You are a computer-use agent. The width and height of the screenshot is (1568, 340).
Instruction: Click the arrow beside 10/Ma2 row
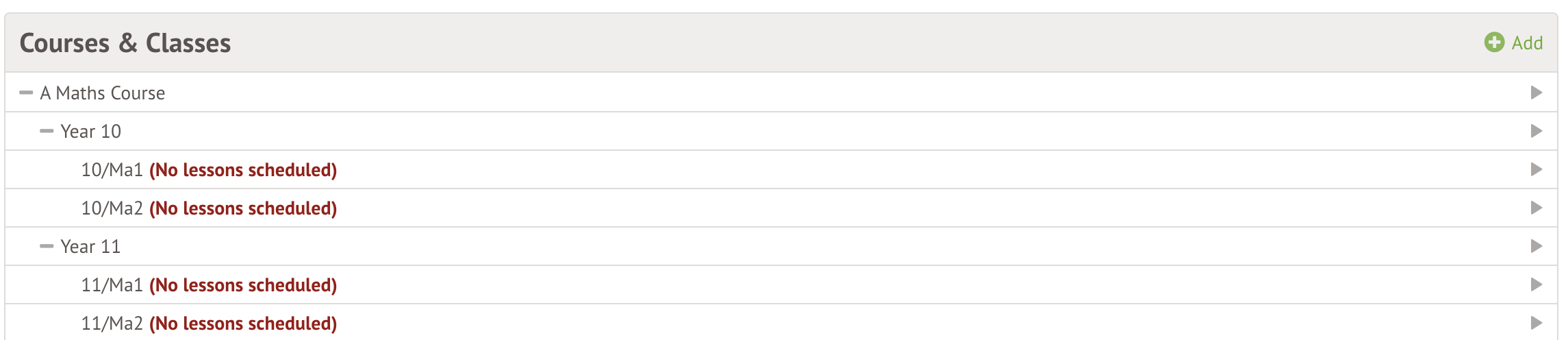(x=1537, y=208)
